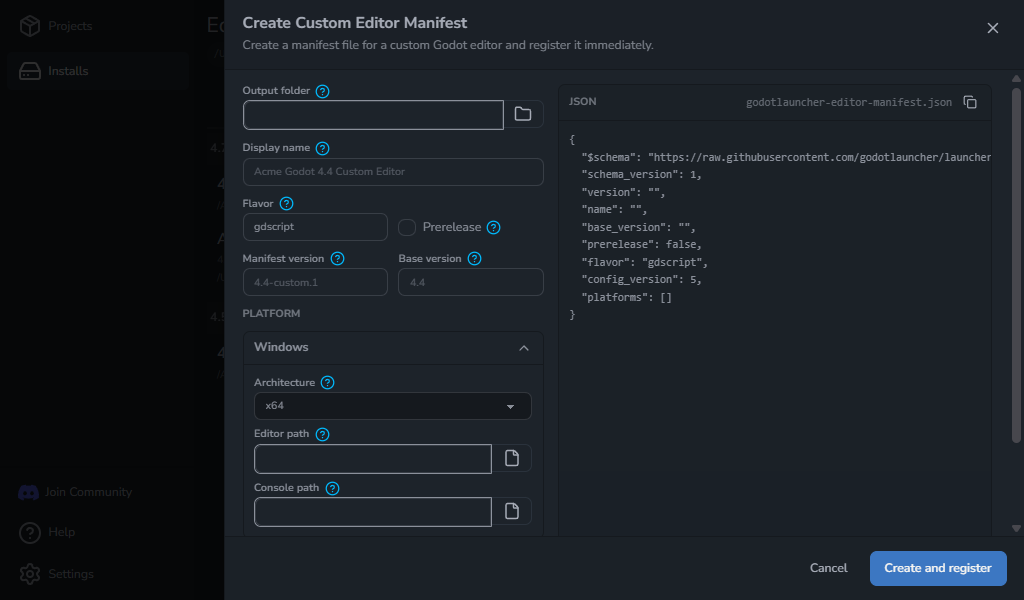The width and height of the screenshot is (1024, 600).
Task: Focus the Output folder input field
Action: click(x=373, y=115)
